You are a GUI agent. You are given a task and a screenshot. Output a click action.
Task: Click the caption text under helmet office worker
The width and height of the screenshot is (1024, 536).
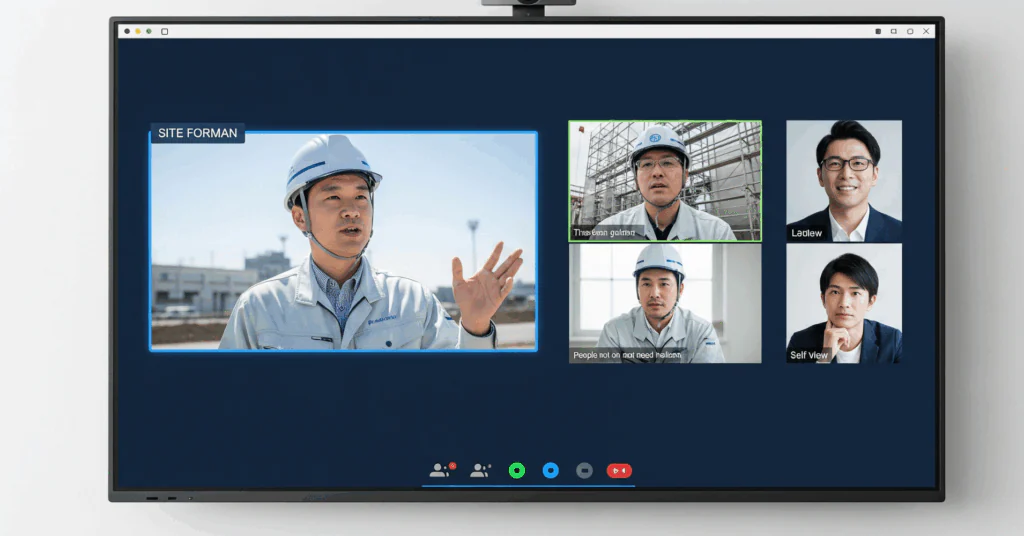626,355
